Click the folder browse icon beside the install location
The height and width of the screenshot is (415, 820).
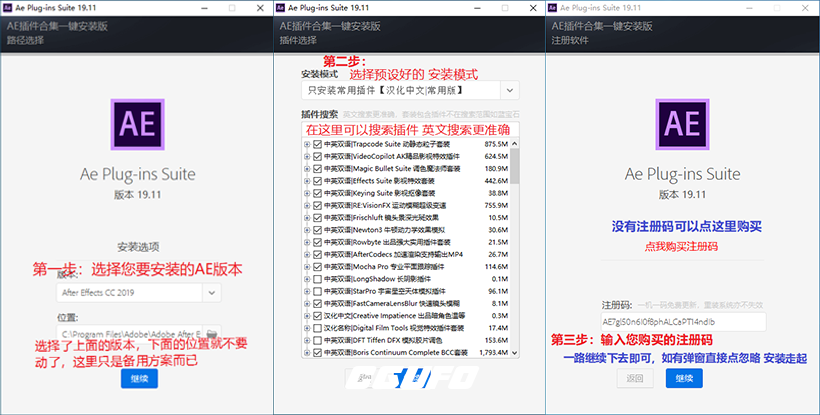click(211, 333)
